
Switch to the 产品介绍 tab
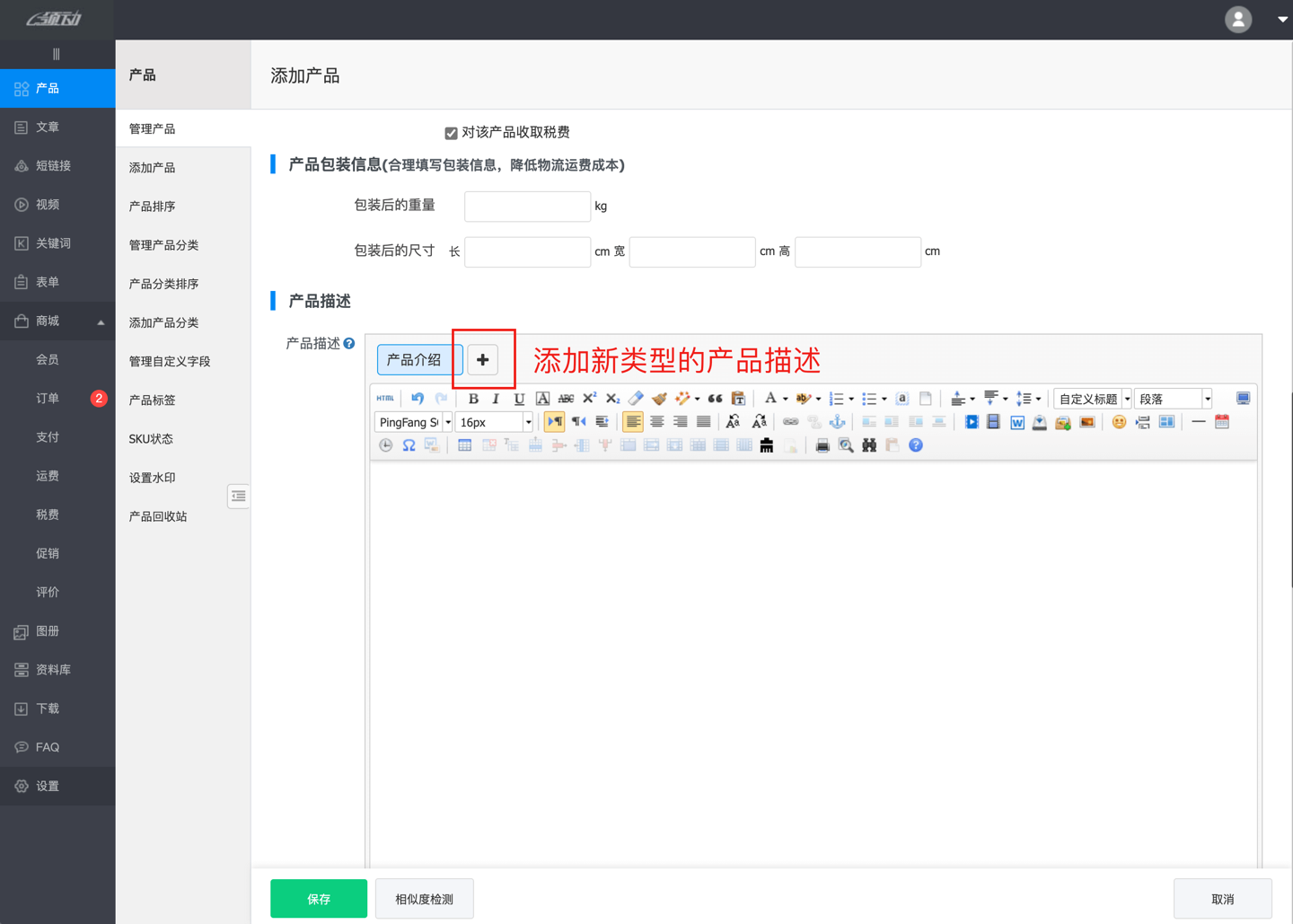tap(418, 359)
